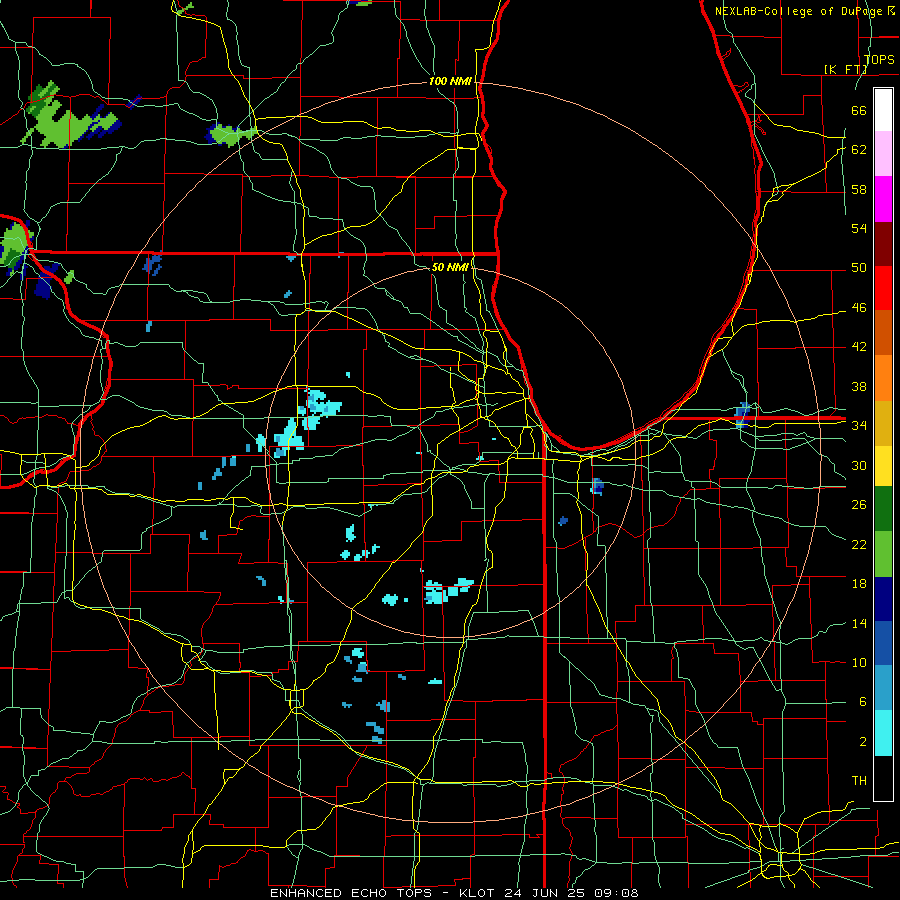
Task: Click the legend value 50
Action: (859, 268)
